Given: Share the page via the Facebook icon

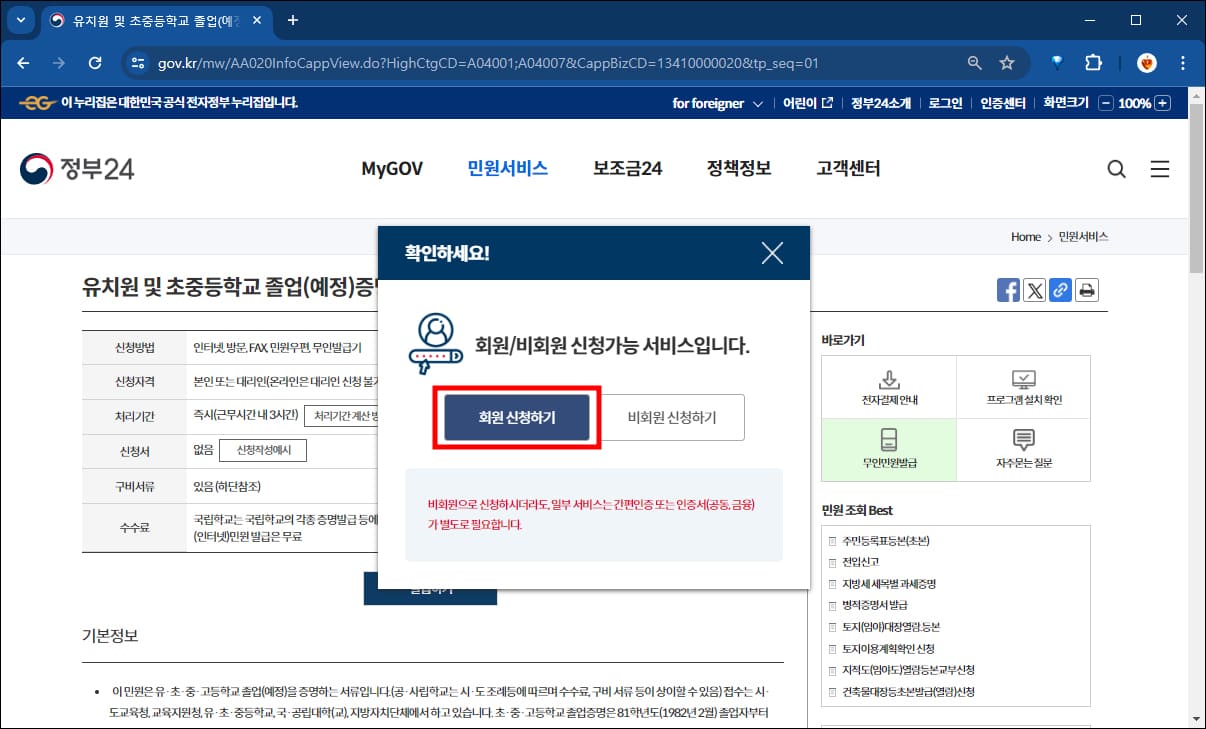Looking at the screenshot, I should pyautogui.click(x=1008, y=290).
